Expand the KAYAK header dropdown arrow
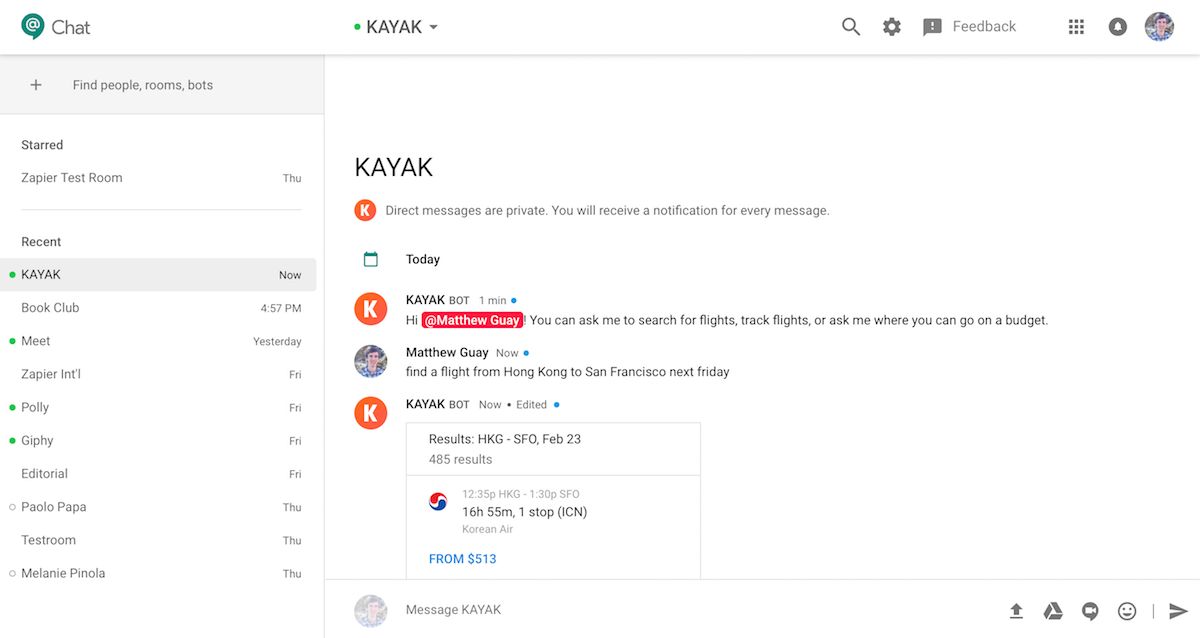The image size is (1200, 638). [x=433, y=28]
